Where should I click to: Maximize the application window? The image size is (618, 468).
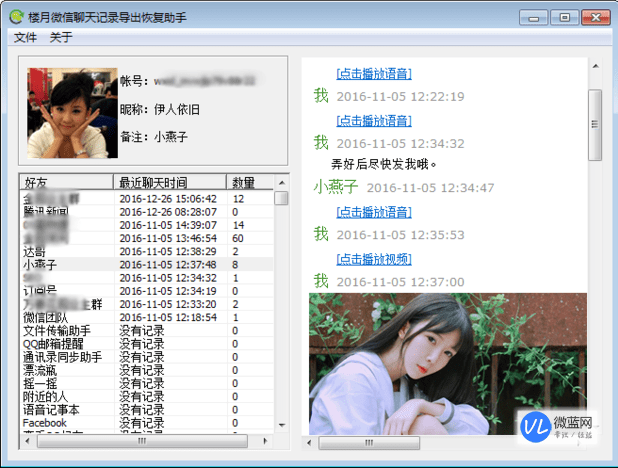tap(564, 18)
